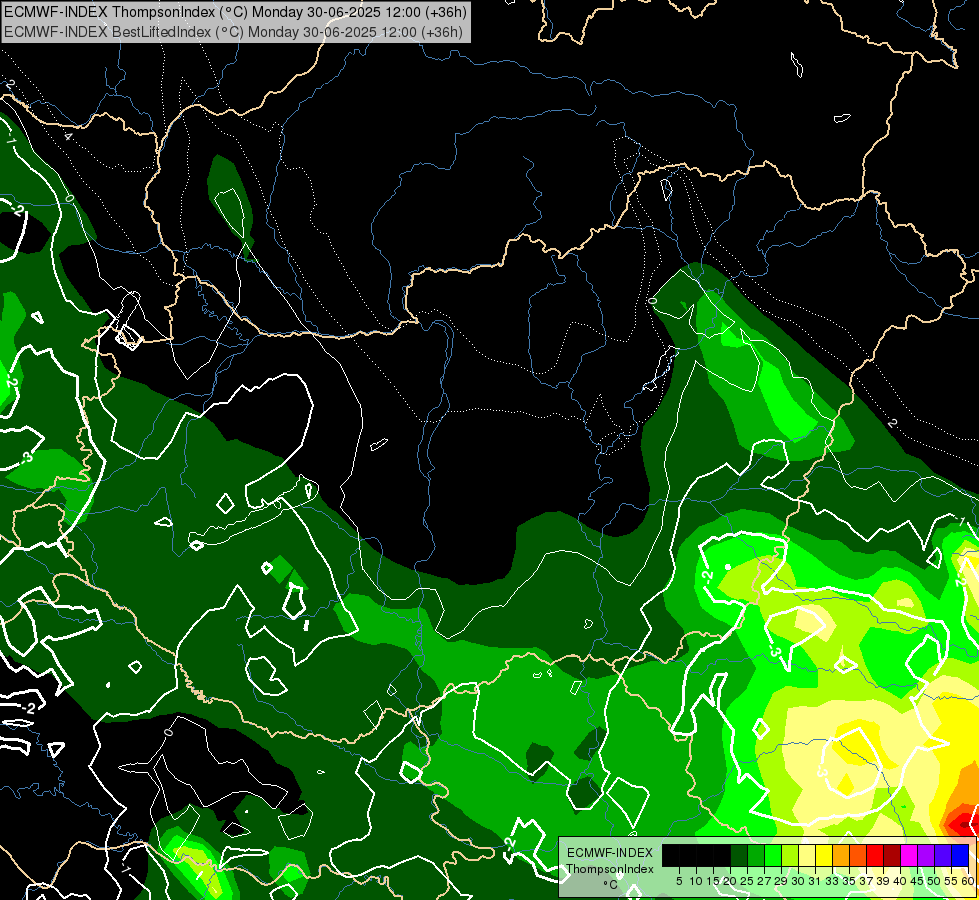Select the indigo 50-55 legend swatch
979x900 pixels.
943,855
